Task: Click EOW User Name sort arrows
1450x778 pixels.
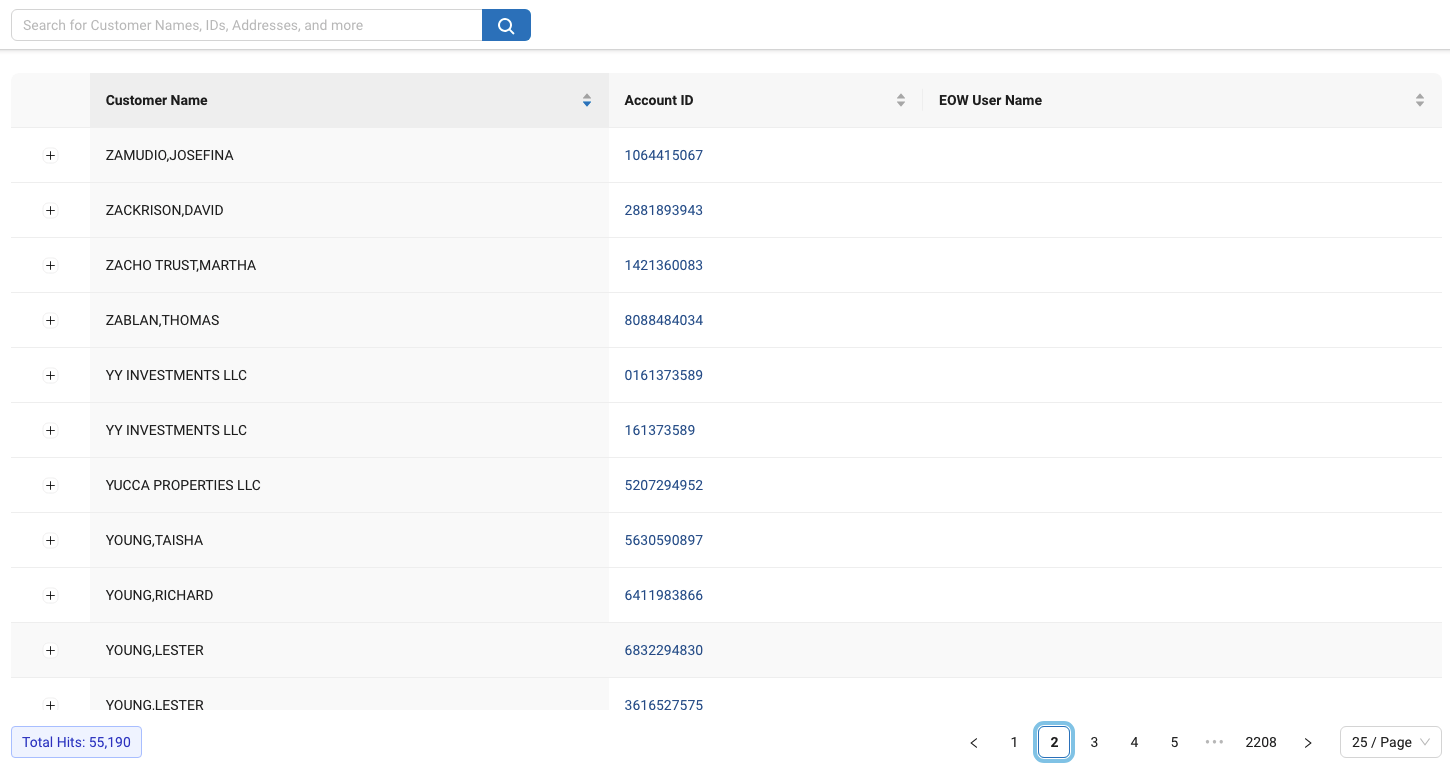Action: (x=1419, y=100)
